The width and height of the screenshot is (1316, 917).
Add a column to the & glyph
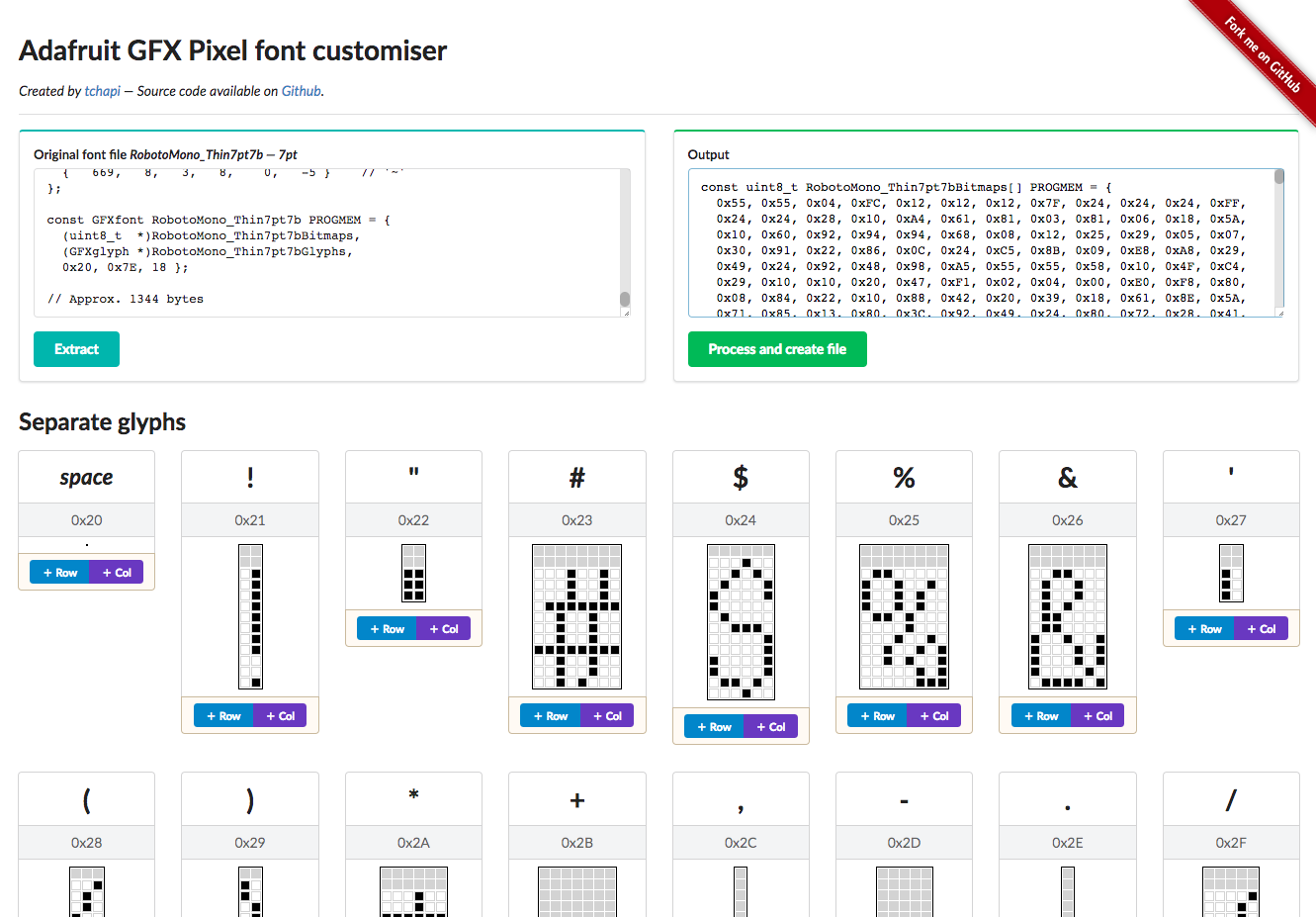pos(1097,716)
